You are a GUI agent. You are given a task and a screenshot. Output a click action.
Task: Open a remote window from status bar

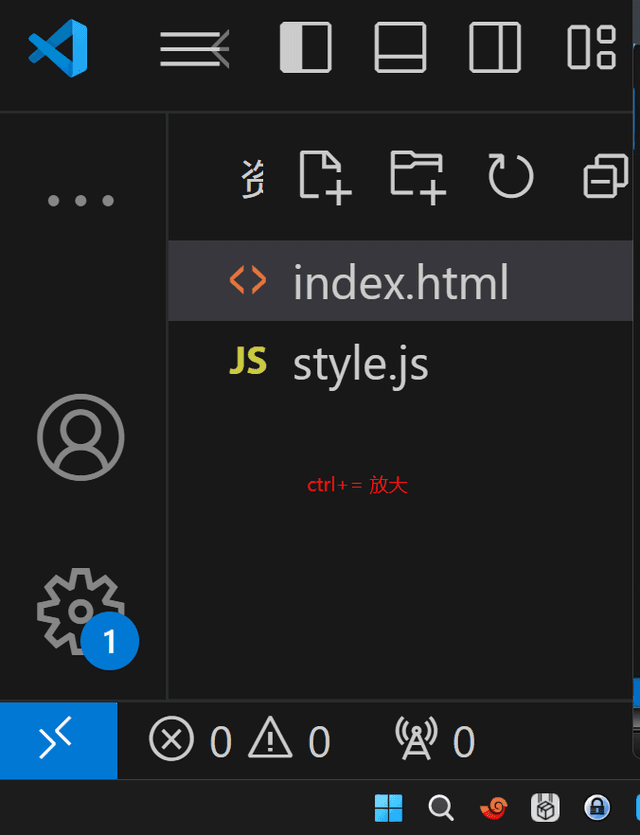58,741
